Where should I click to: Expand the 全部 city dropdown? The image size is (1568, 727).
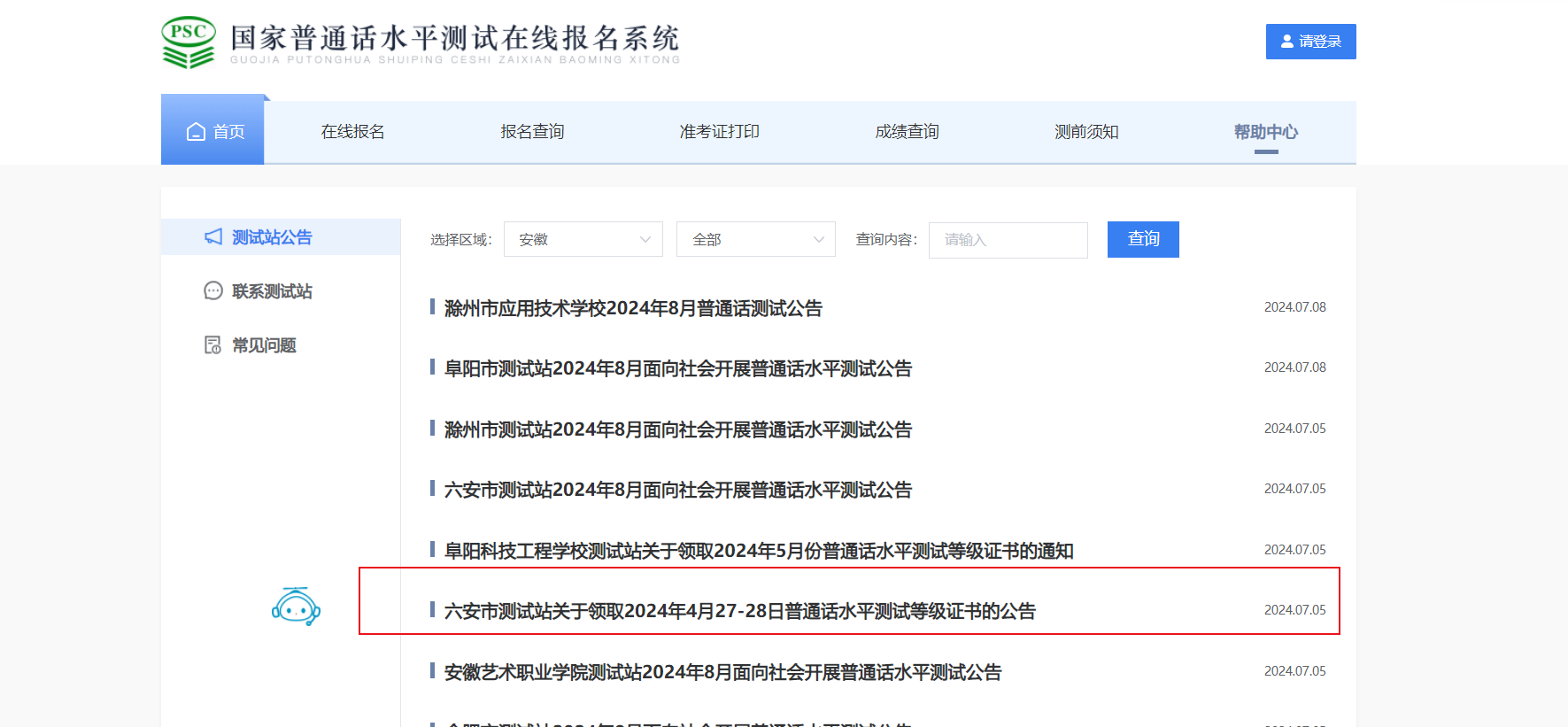(755, 239)
